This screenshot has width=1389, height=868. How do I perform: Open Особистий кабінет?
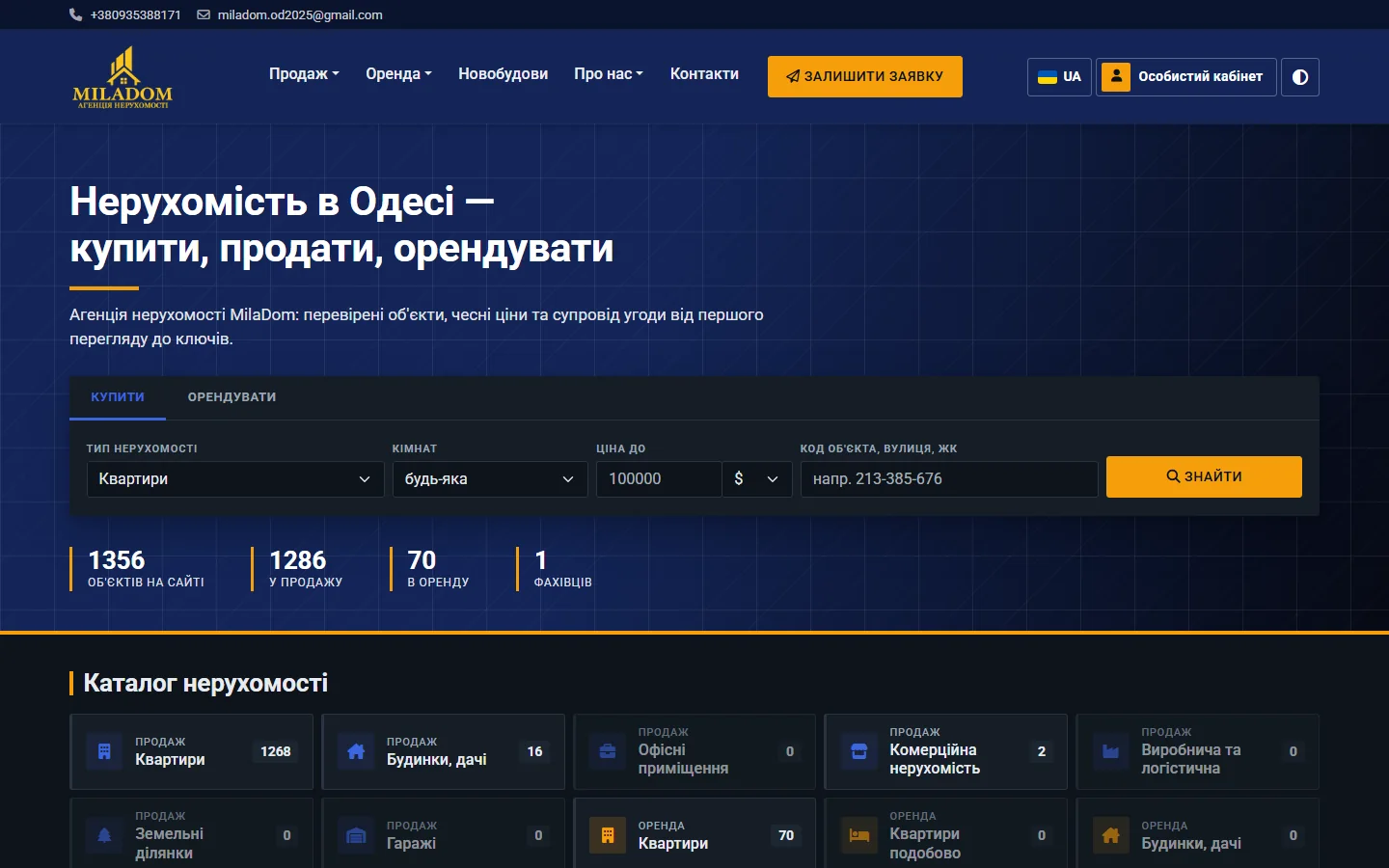point(1186,76)
